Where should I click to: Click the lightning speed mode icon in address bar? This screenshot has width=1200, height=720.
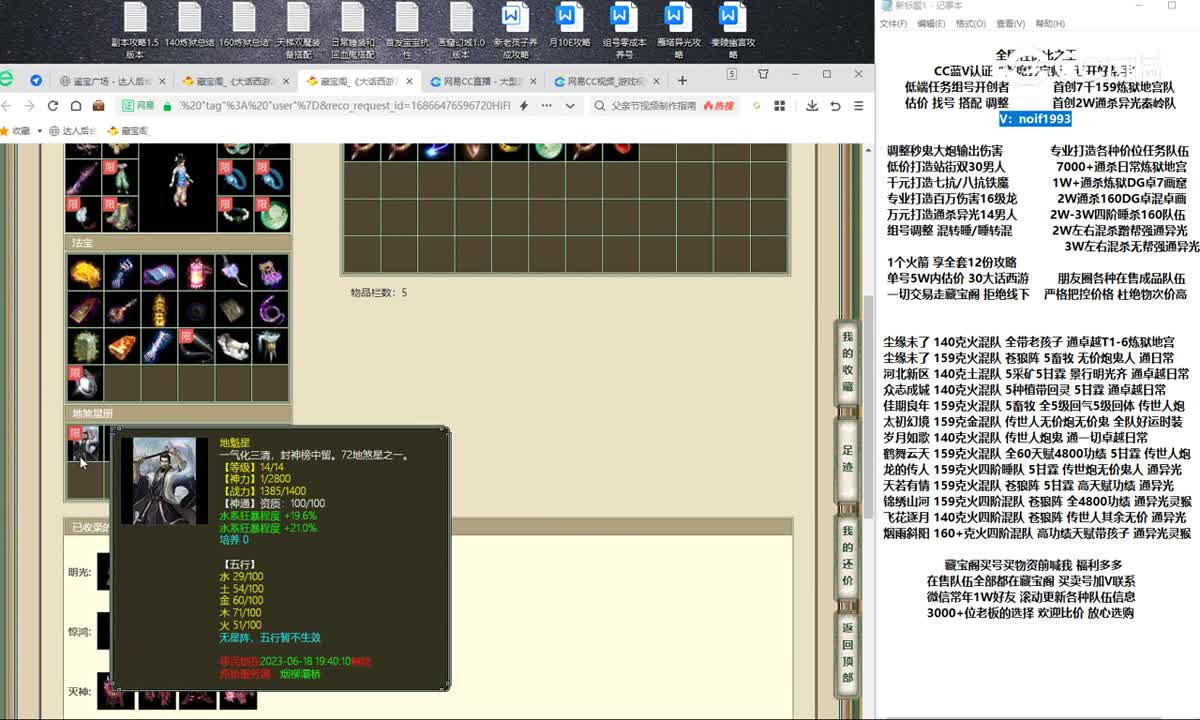tap(524, 106)
